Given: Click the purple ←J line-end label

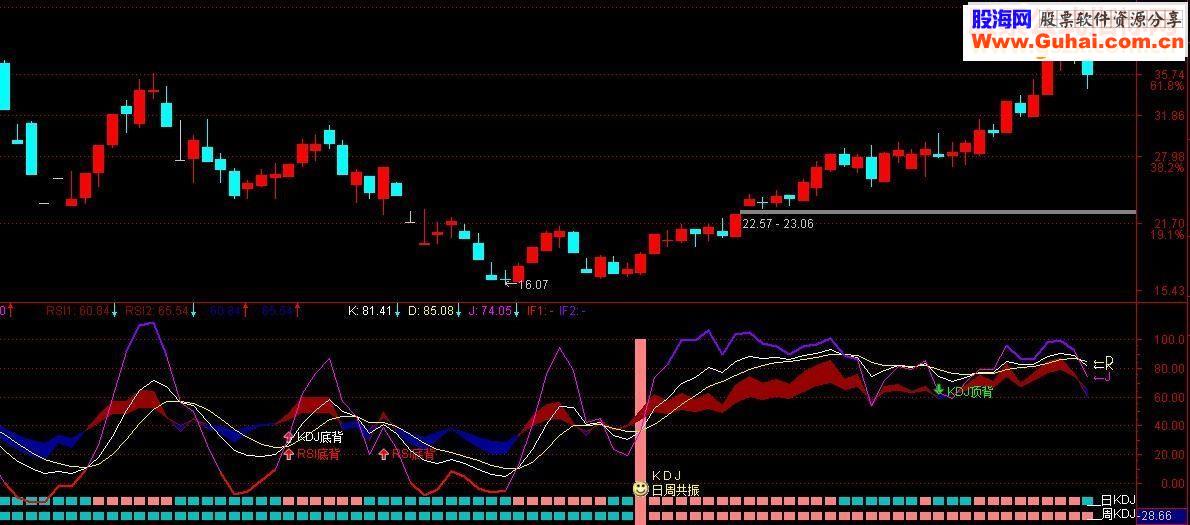Looking at the screenshot, I should (1102, 376).
